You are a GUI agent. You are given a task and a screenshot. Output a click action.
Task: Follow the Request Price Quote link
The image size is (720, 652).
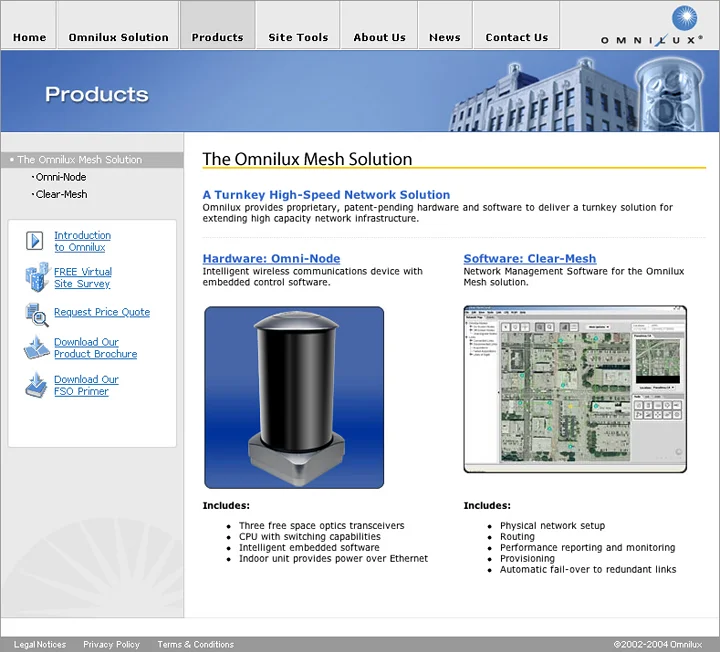pos(102,312)
